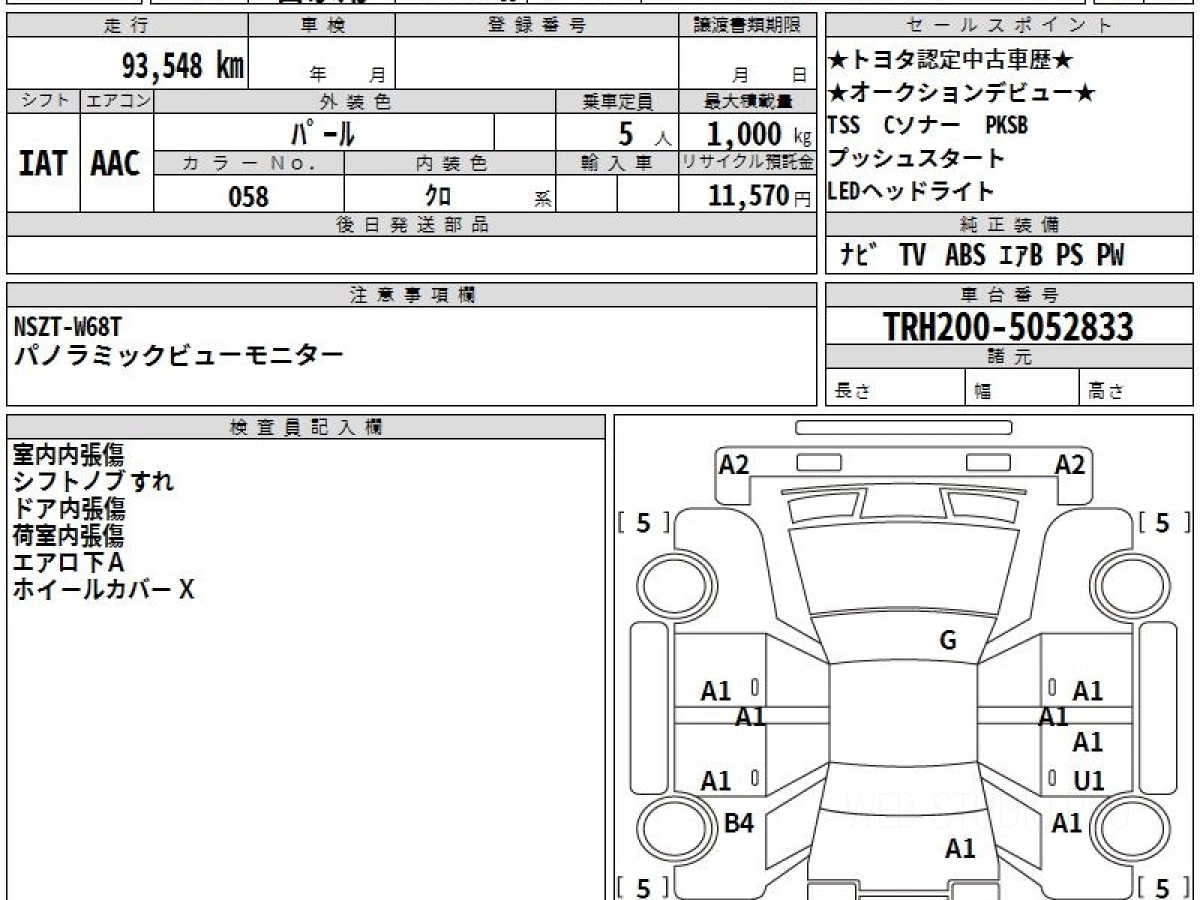The height and width of the screenshot is (900, 1200).
Task: Click the TSS Cソナー PKSB line
Action: pyautogui.click(x=928, y=126)
